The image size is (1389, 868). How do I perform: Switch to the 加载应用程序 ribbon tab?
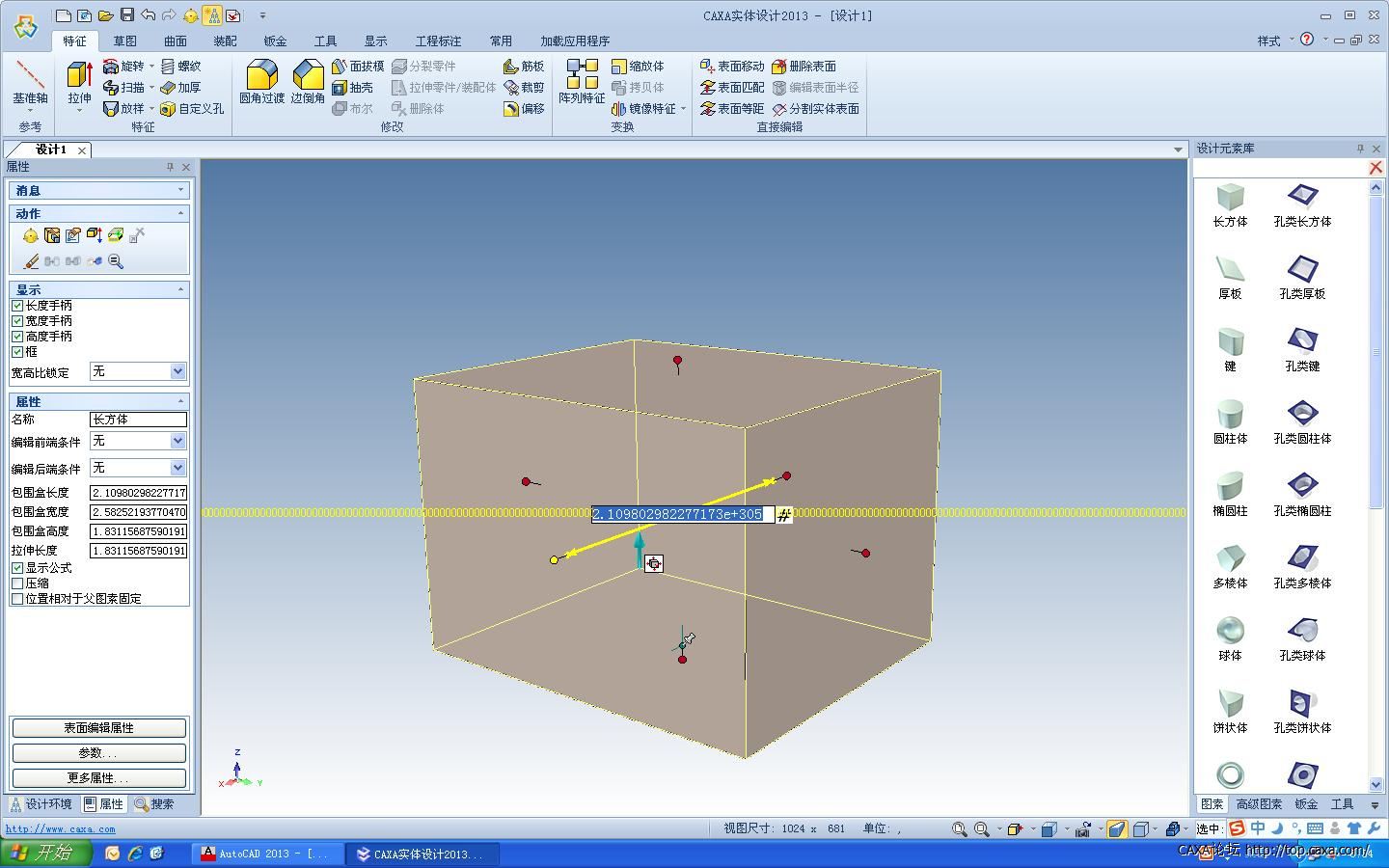click(575, 41)
